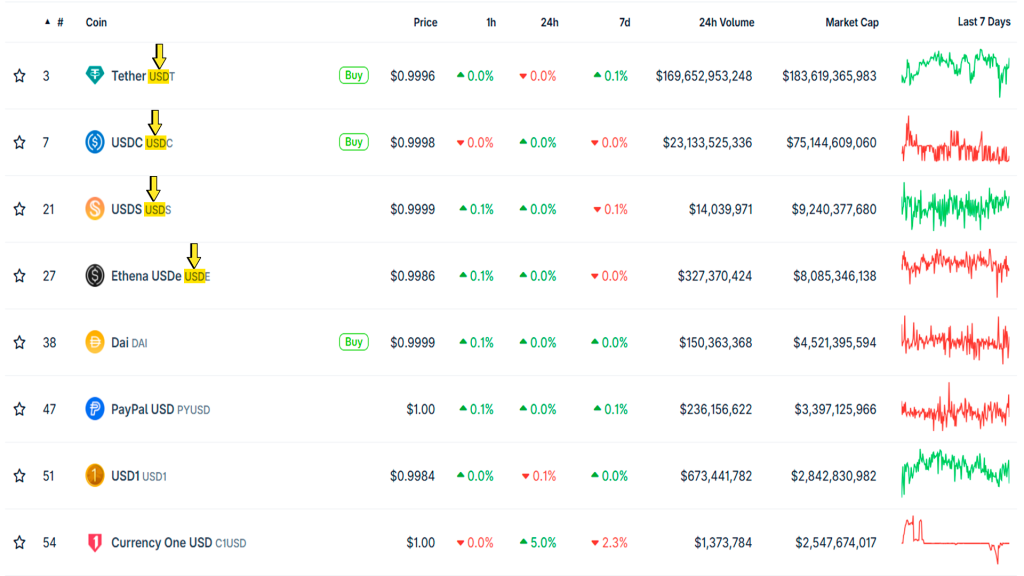
Task: Click the USD1 coin logo icon
Action: click(x=95, y=476)
